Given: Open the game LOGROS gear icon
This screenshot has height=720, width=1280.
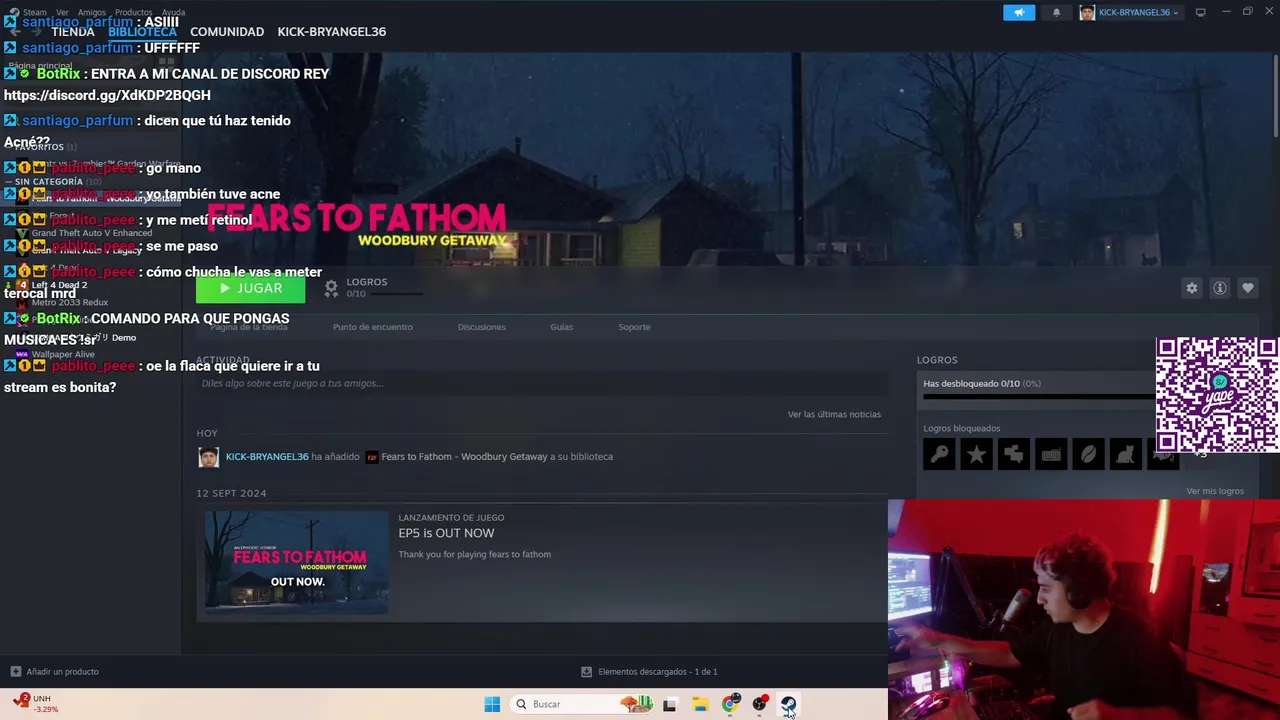Looking at the screenshot, I should (331, 288).
